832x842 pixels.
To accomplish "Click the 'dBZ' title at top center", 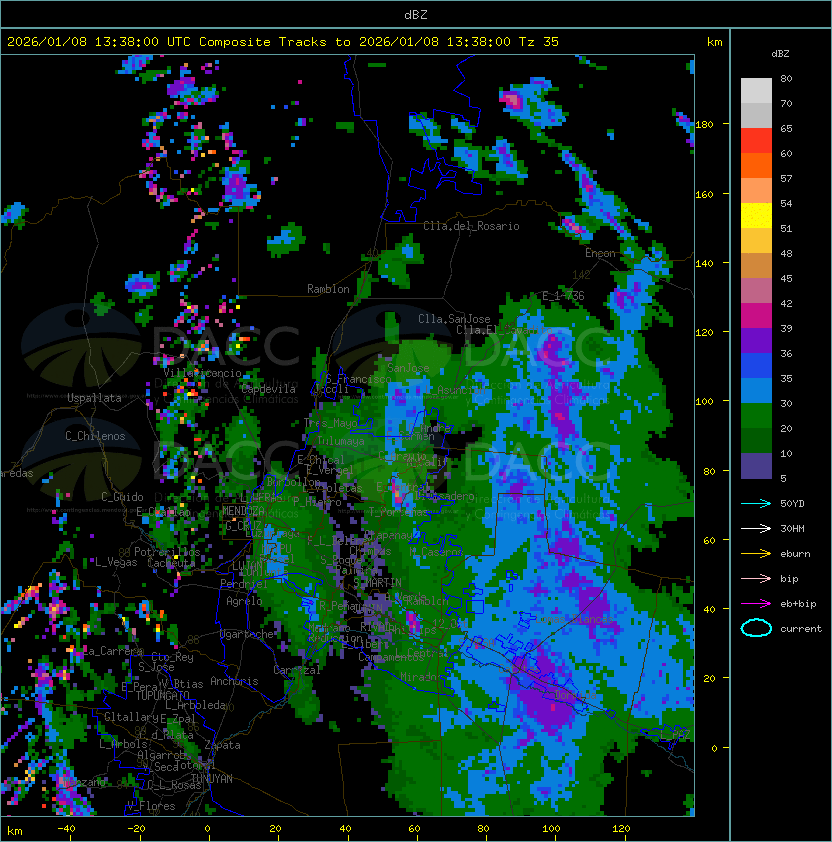I will [x=416, y=15].
